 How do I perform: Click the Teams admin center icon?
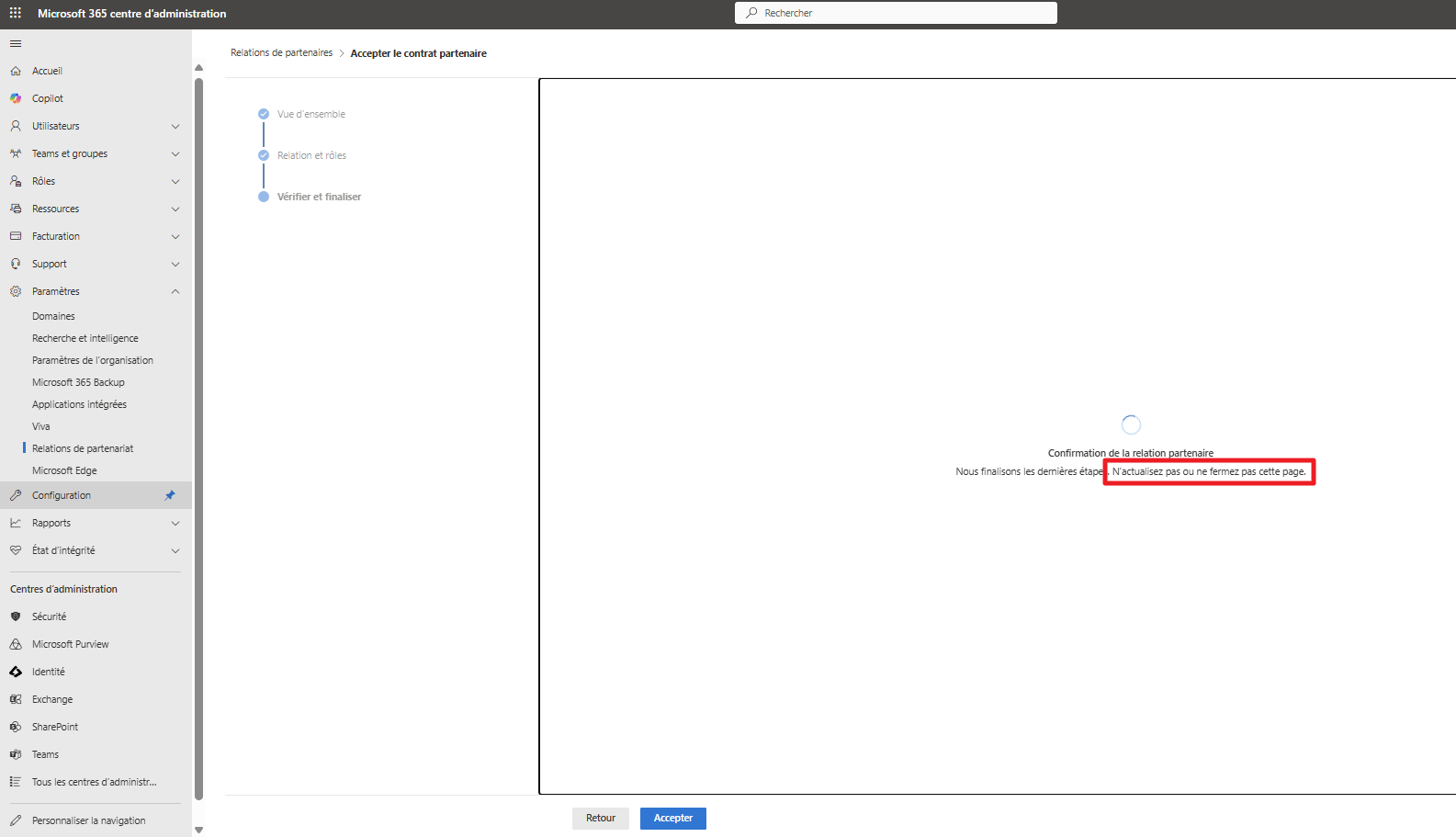(16, 754)
